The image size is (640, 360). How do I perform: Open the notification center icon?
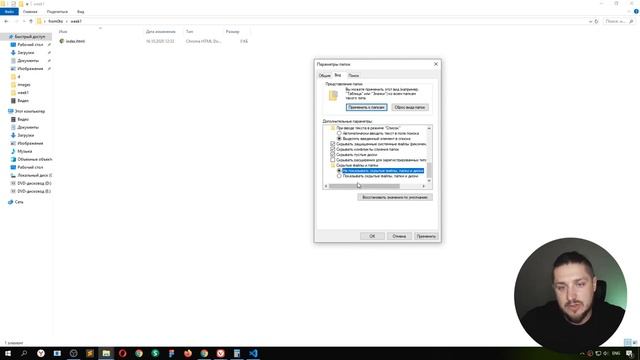(629, 353)
